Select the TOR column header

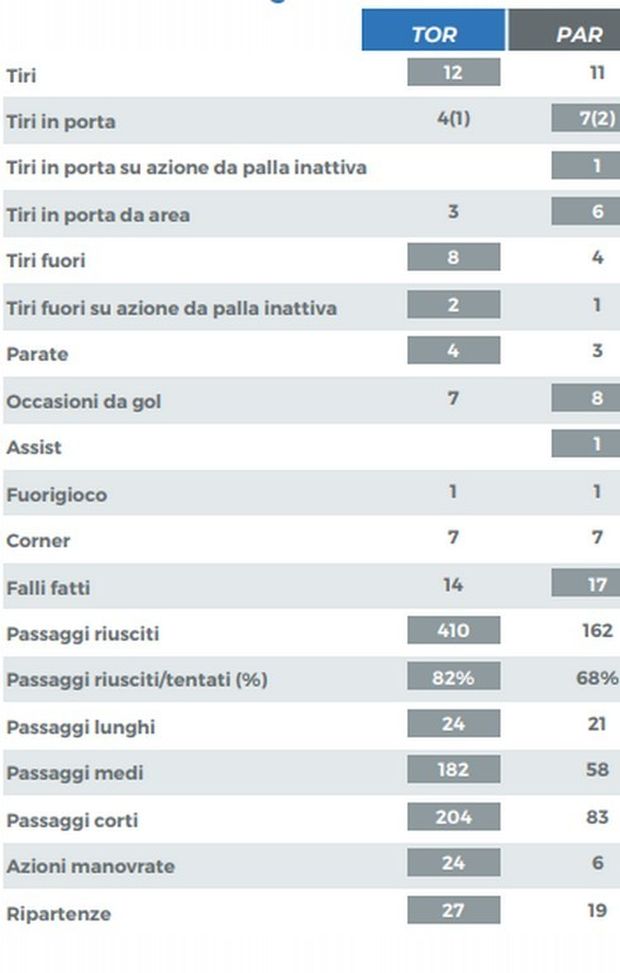click(433, 30)
